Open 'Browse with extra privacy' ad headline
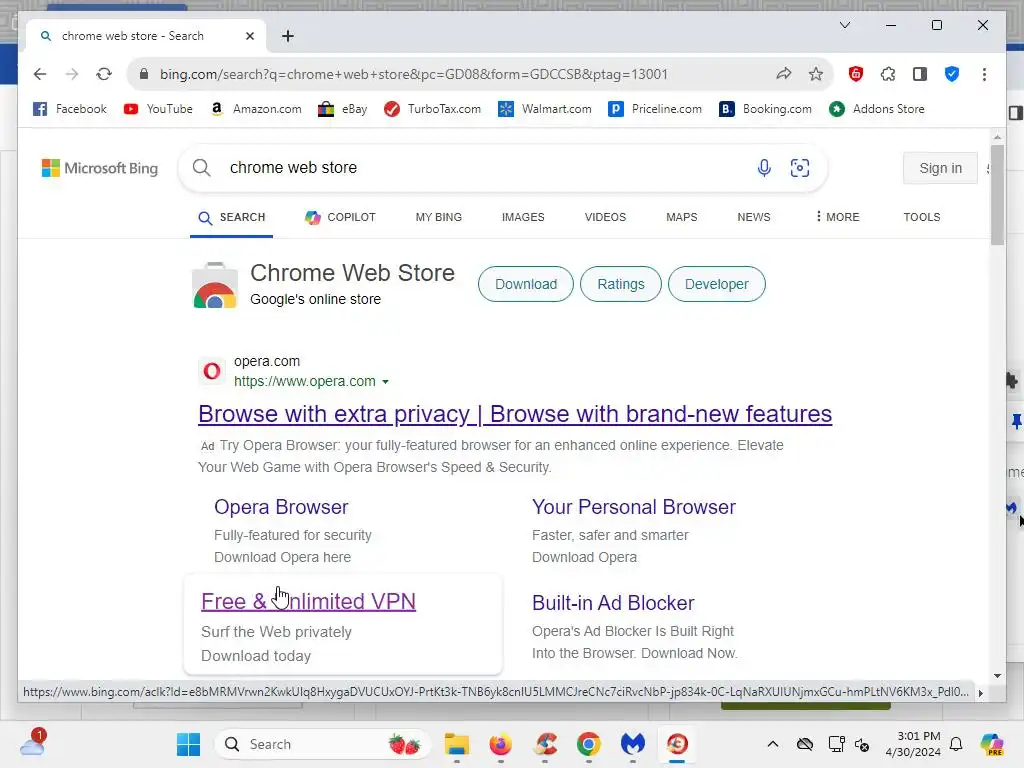The image size is (1024, 768). point(515,414)
